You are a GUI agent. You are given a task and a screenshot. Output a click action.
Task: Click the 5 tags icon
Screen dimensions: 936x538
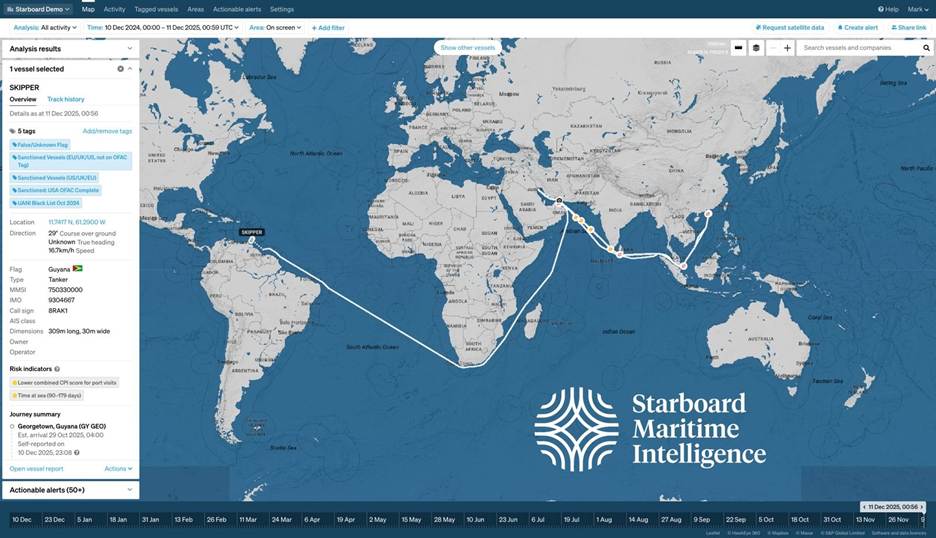click(x=13, y=131)
